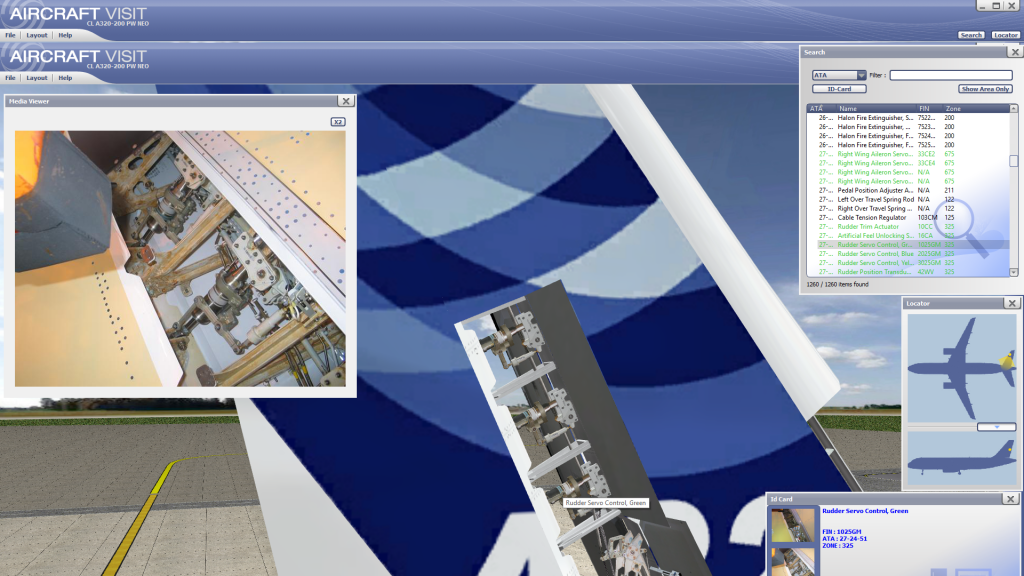Image resolution: width=1024 pixels, height=576 pixels.
Task: Click the side-view aircraft in the Locator
Action: pos(962,459)
